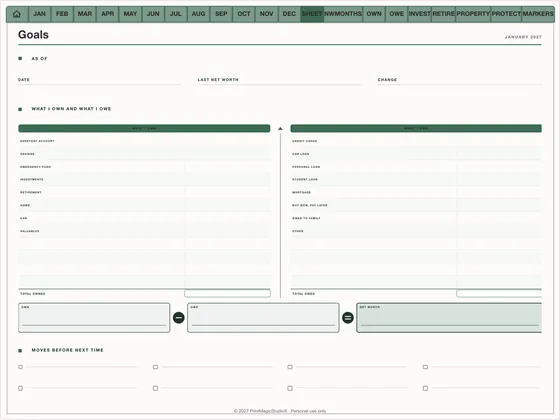560x420 pixels.
Task: Open the JAN month tab
Action: click(39, 14)
